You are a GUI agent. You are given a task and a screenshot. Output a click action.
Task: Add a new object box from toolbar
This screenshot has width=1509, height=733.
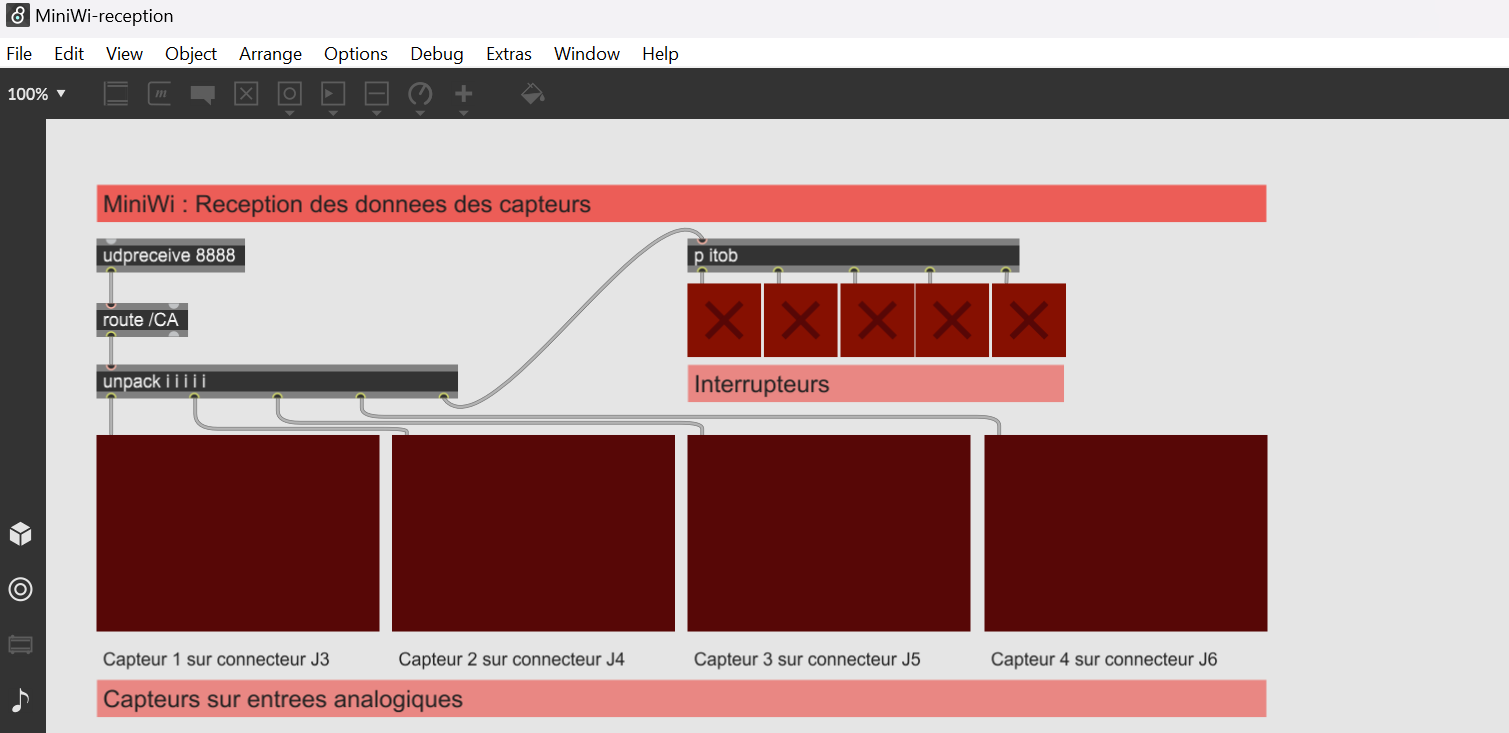(117, 94)
